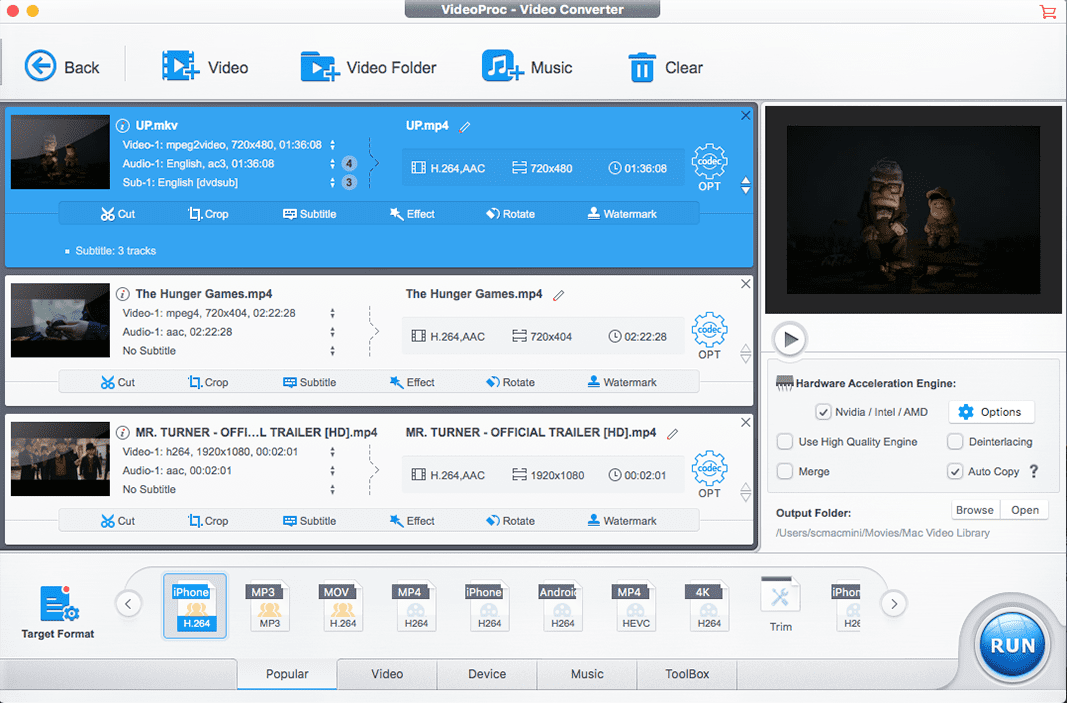Disable Nvidia / Intel / AMD acceleration checkbox

tap(823, 412)
